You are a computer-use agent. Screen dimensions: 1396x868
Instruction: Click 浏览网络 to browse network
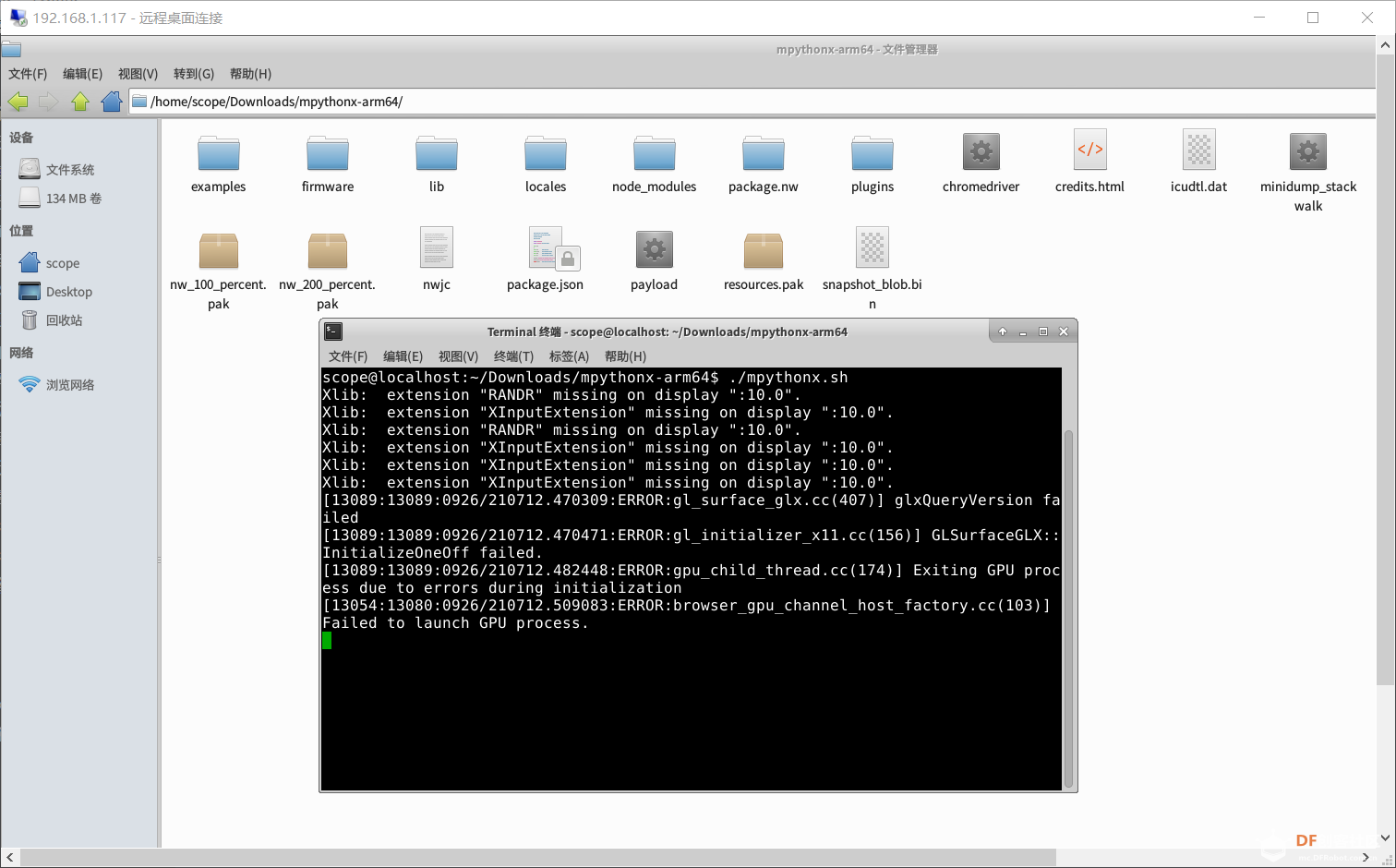point(70,385)
